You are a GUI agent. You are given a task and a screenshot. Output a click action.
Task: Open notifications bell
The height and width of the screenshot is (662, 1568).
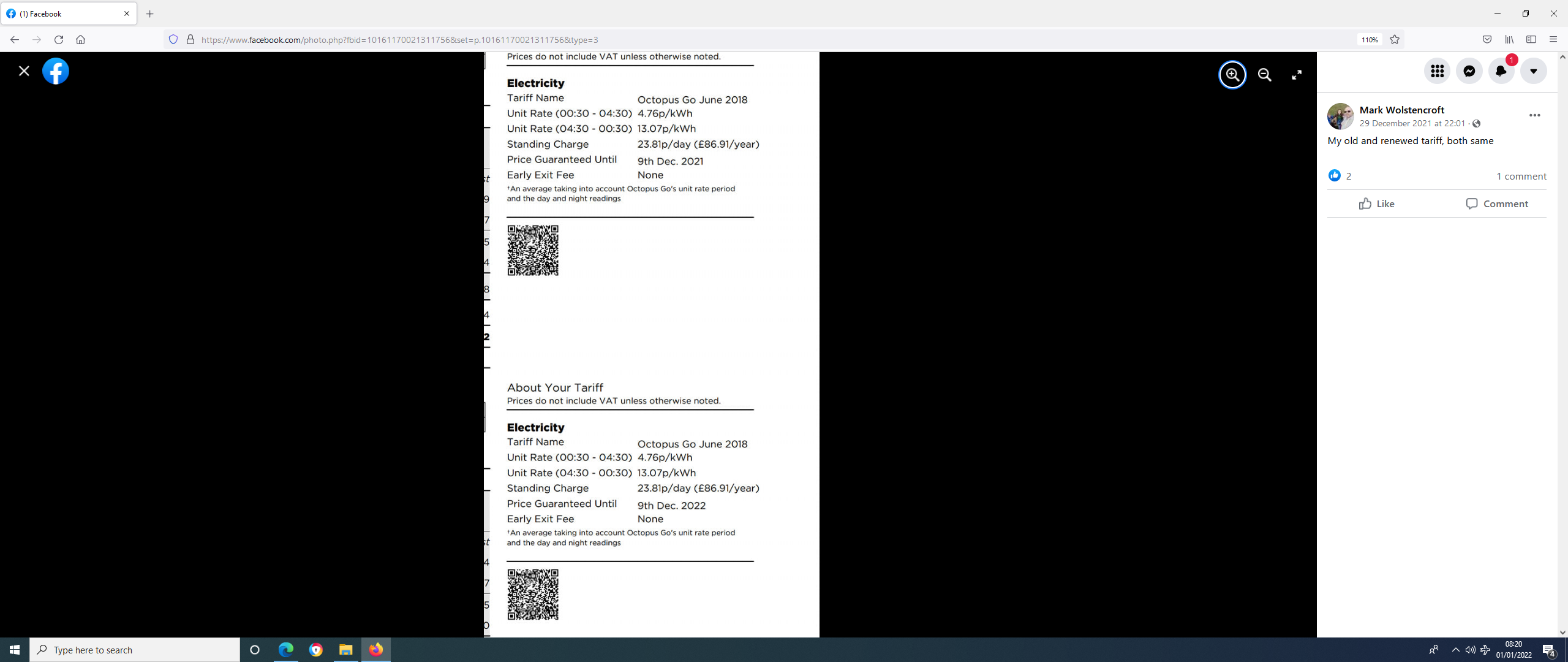click(x=1501, y=71)
